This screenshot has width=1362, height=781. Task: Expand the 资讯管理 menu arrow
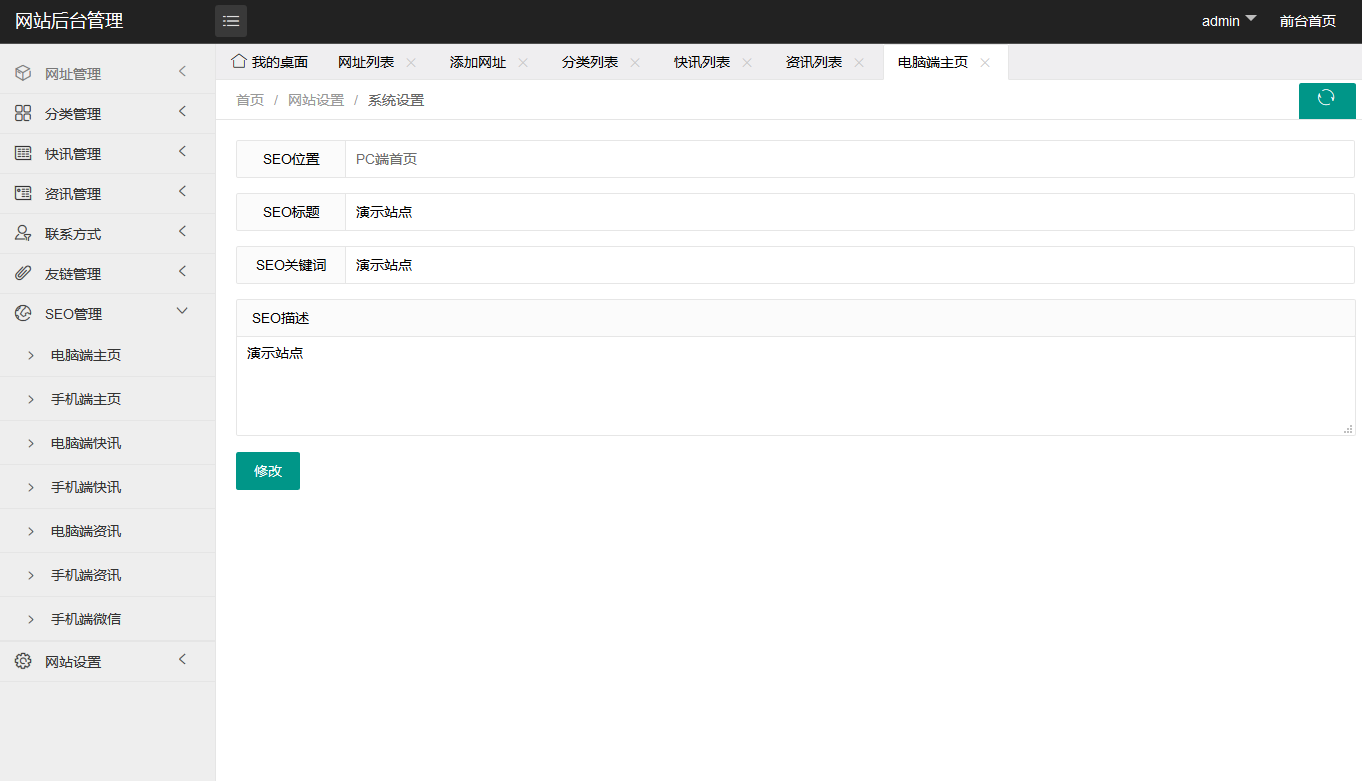[x=182, y=192]
